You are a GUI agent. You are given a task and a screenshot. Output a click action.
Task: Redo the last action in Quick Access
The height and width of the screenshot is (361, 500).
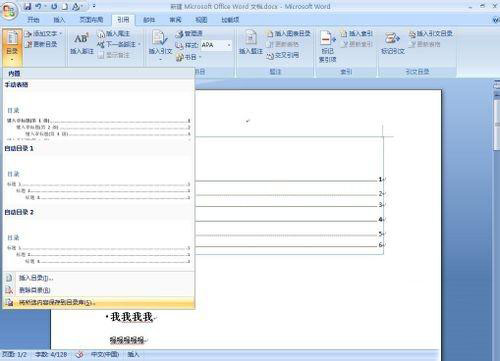tap(54, 6)
